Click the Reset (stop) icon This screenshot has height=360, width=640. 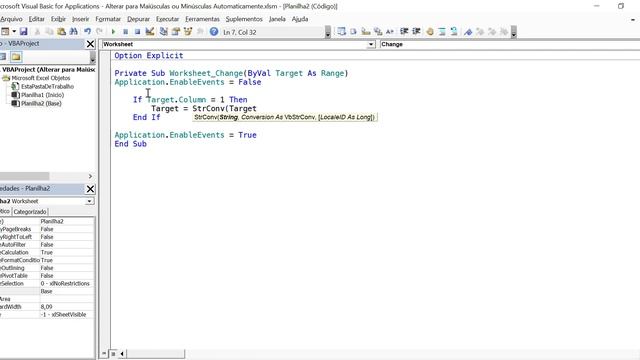(137, 31)
